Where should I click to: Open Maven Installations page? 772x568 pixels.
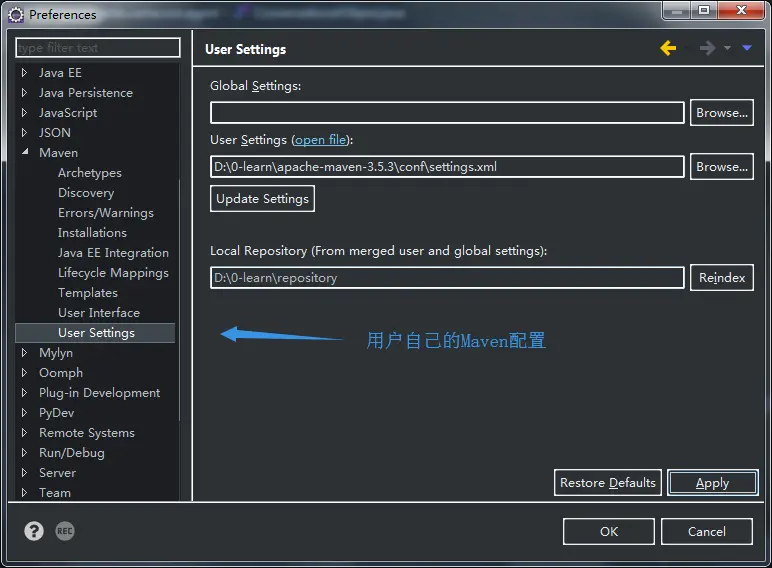click(x=92, y=233)
